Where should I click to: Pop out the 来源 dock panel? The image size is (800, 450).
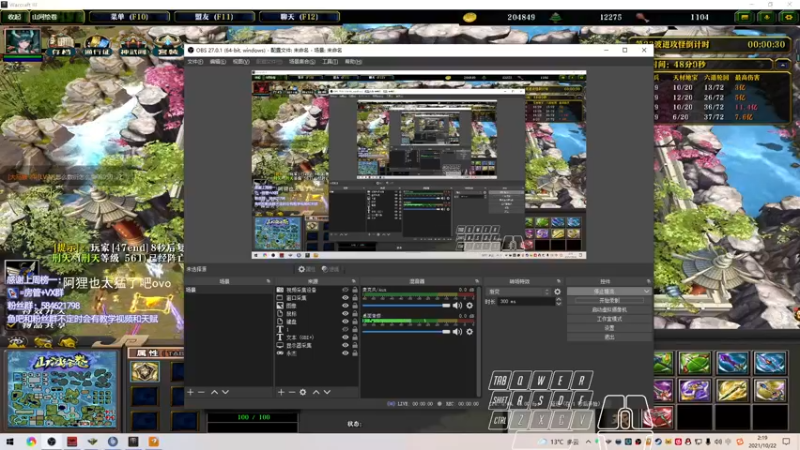[x=354, y=281]
